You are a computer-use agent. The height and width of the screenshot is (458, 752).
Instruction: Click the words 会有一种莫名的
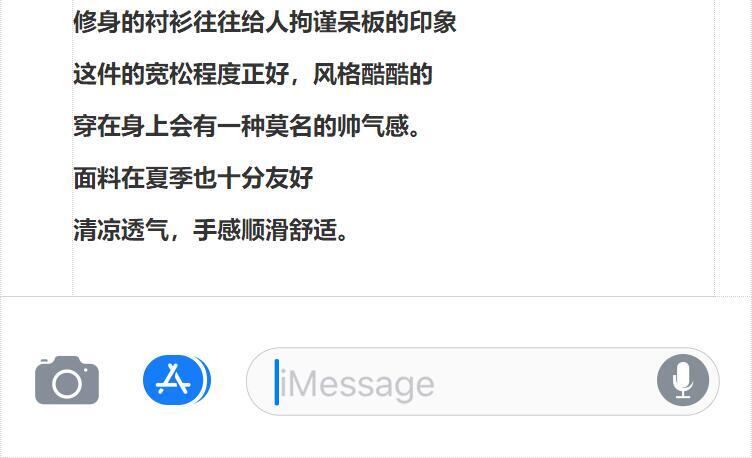(x=252, y=126)
